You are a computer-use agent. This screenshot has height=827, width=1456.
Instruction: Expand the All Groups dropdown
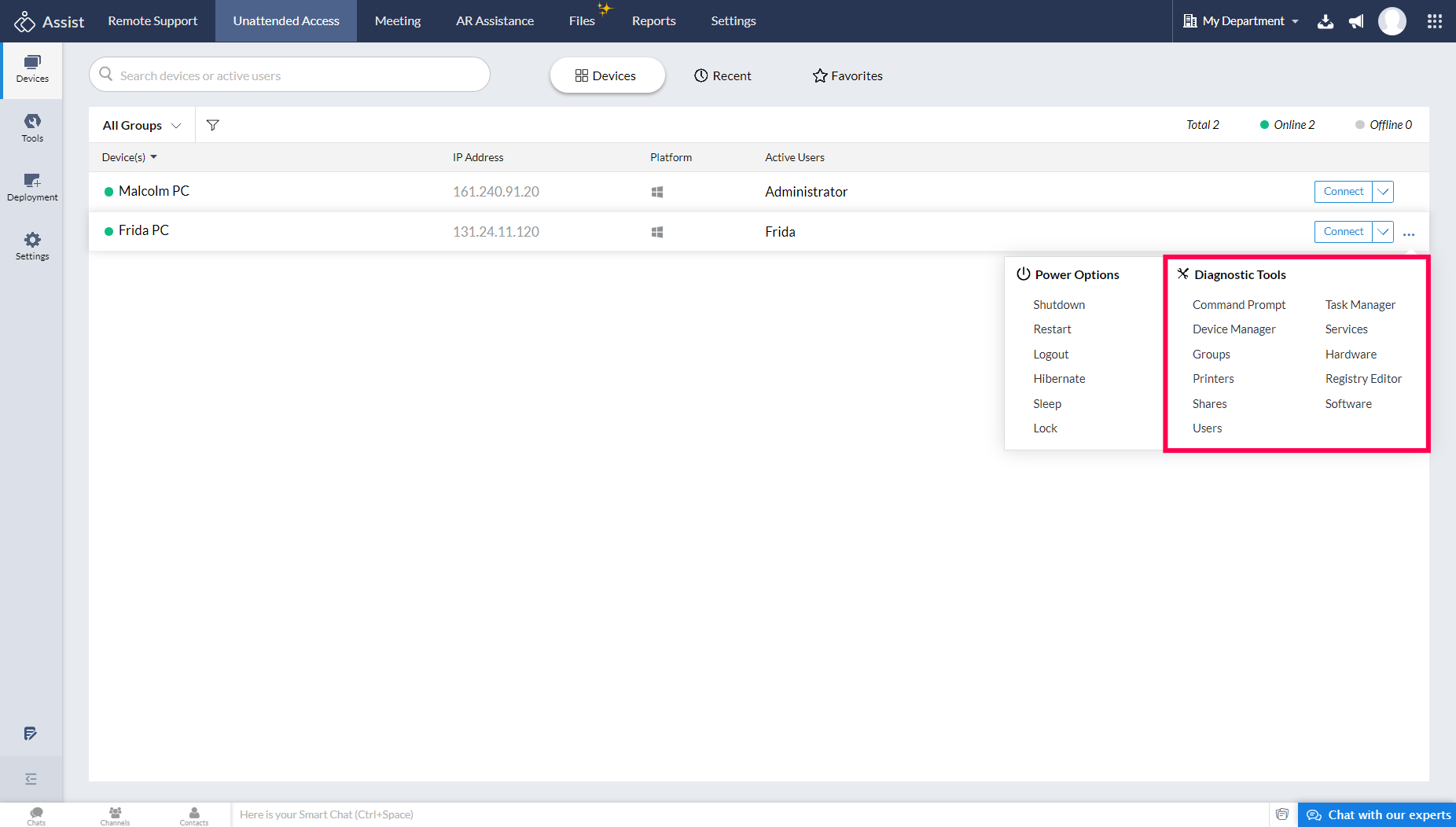click(x=142, y=125)
